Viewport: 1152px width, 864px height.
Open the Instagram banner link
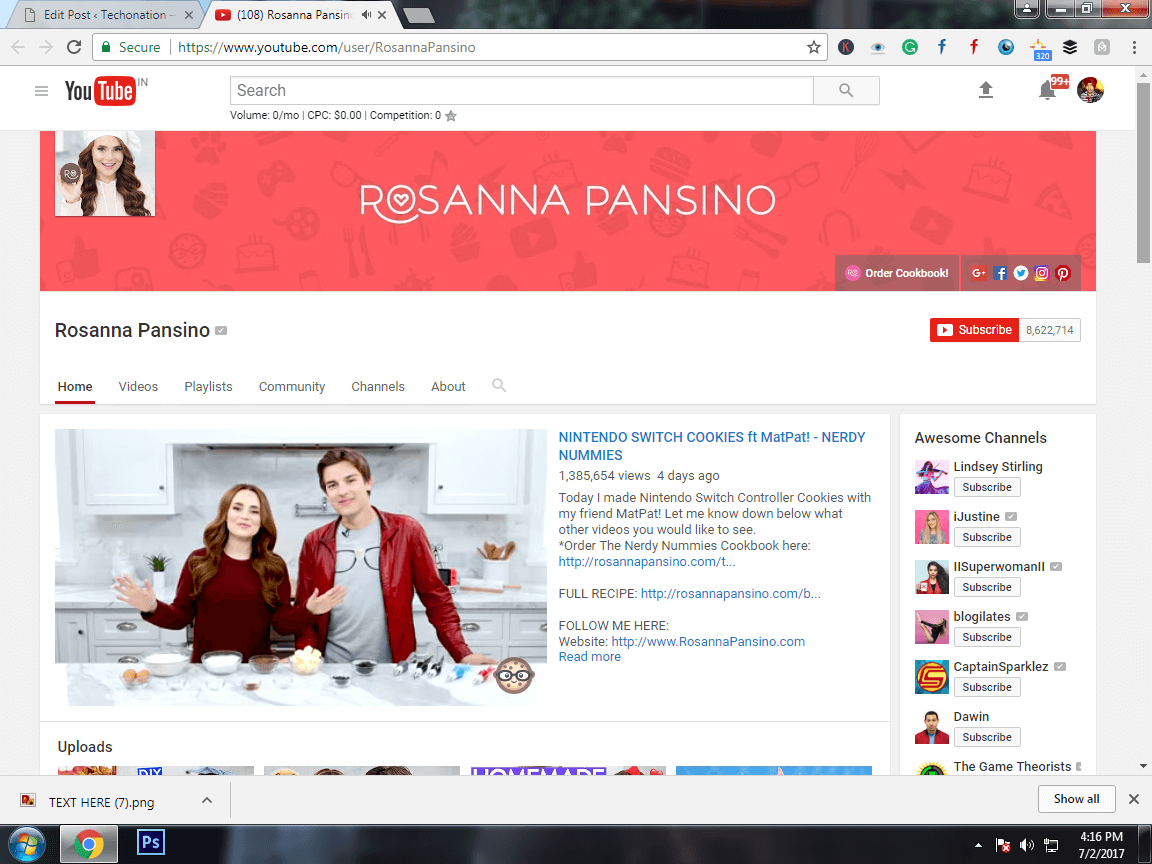(x=1042, y=273)
